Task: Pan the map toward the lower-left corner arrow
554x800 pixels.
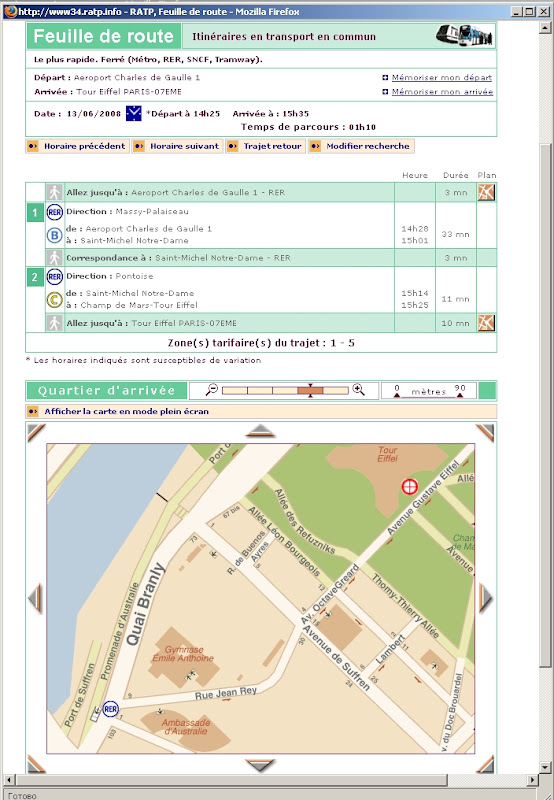Action: pyautogui.click(x=35, y=764)
